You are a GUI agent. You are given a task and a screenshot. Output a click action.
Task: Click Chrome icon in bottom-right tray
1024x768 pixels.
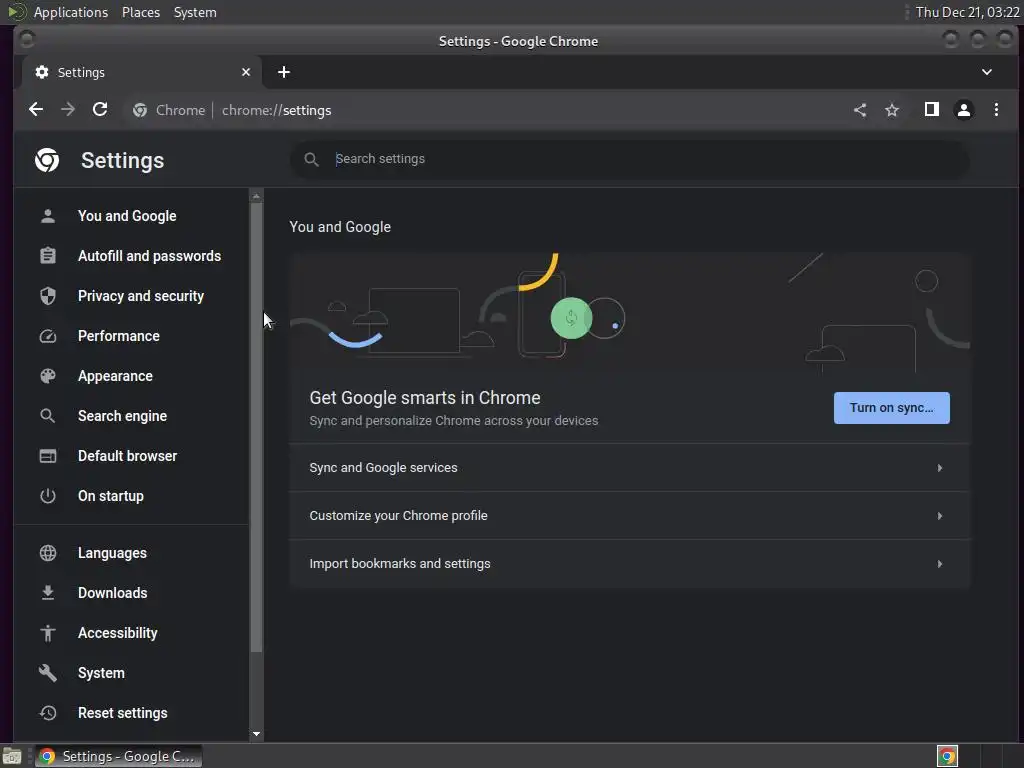tap(947, 756)
